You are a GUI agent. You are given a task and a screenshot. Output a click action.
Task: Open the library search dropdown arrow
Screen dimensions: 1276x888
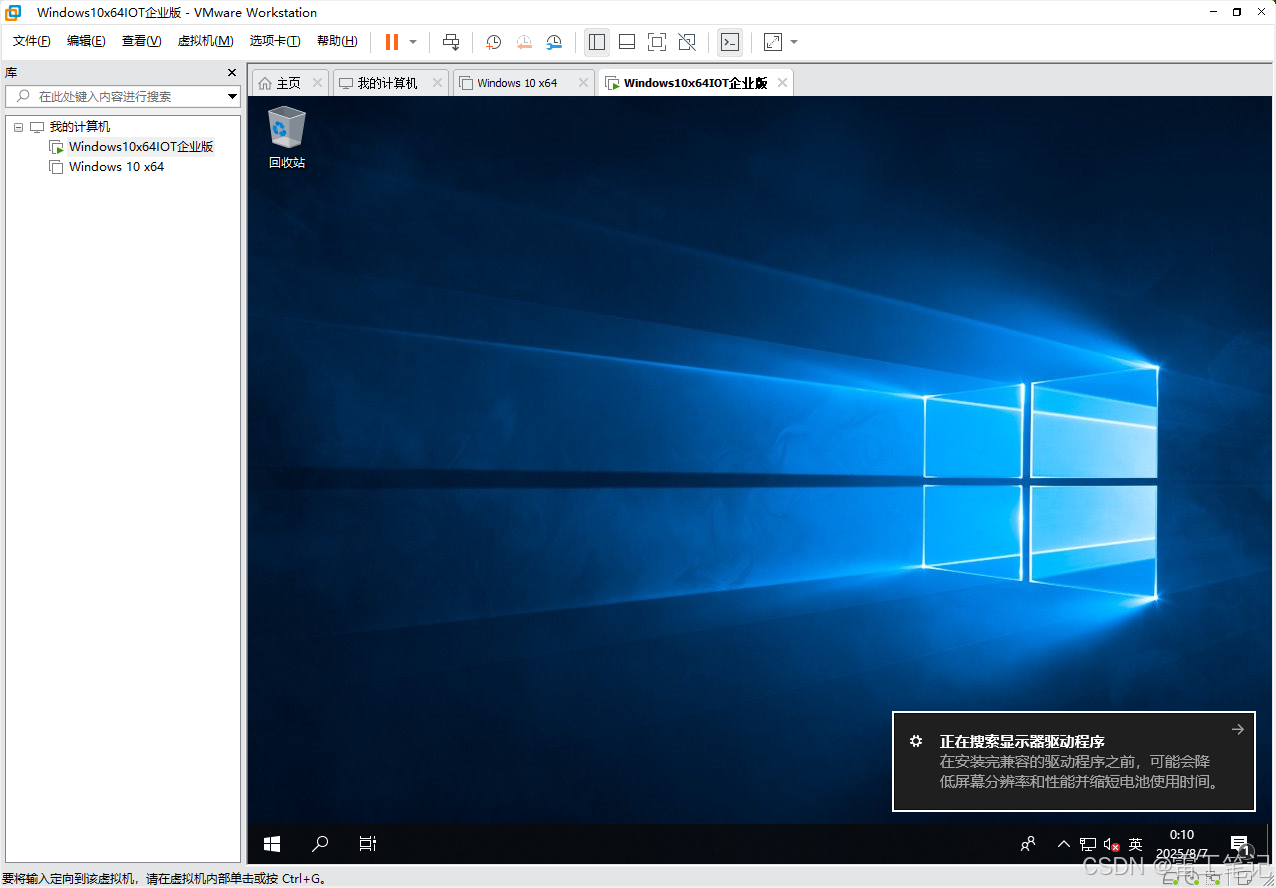point(232,97)
